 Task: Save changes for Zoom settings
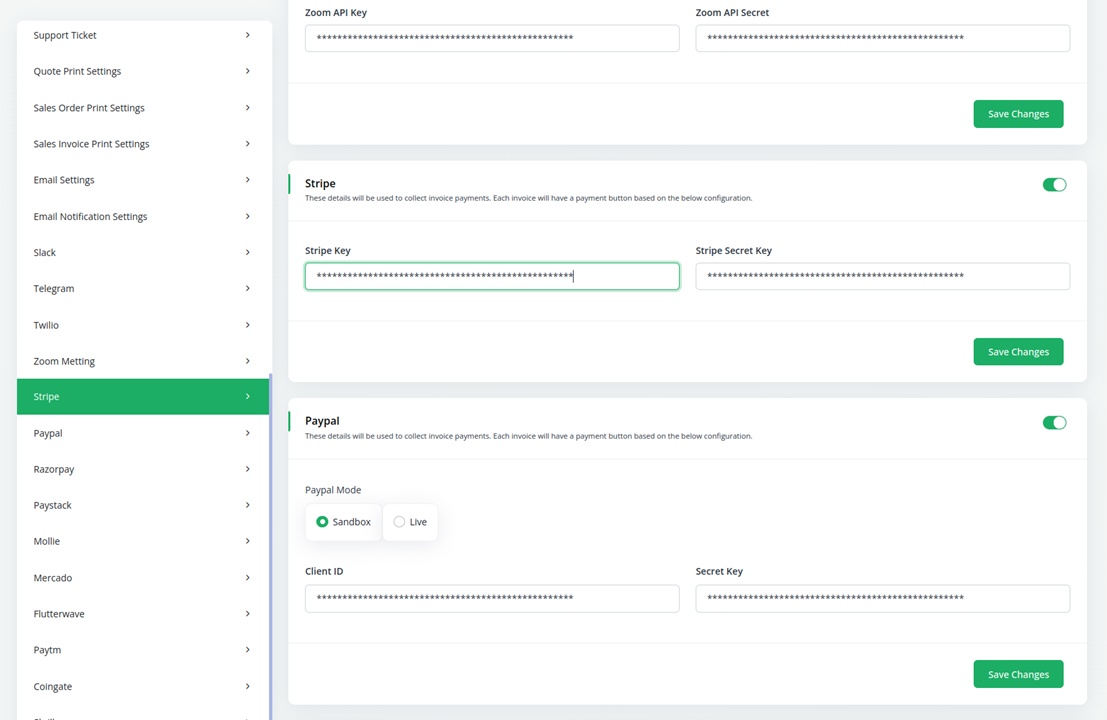(1018, 114)
